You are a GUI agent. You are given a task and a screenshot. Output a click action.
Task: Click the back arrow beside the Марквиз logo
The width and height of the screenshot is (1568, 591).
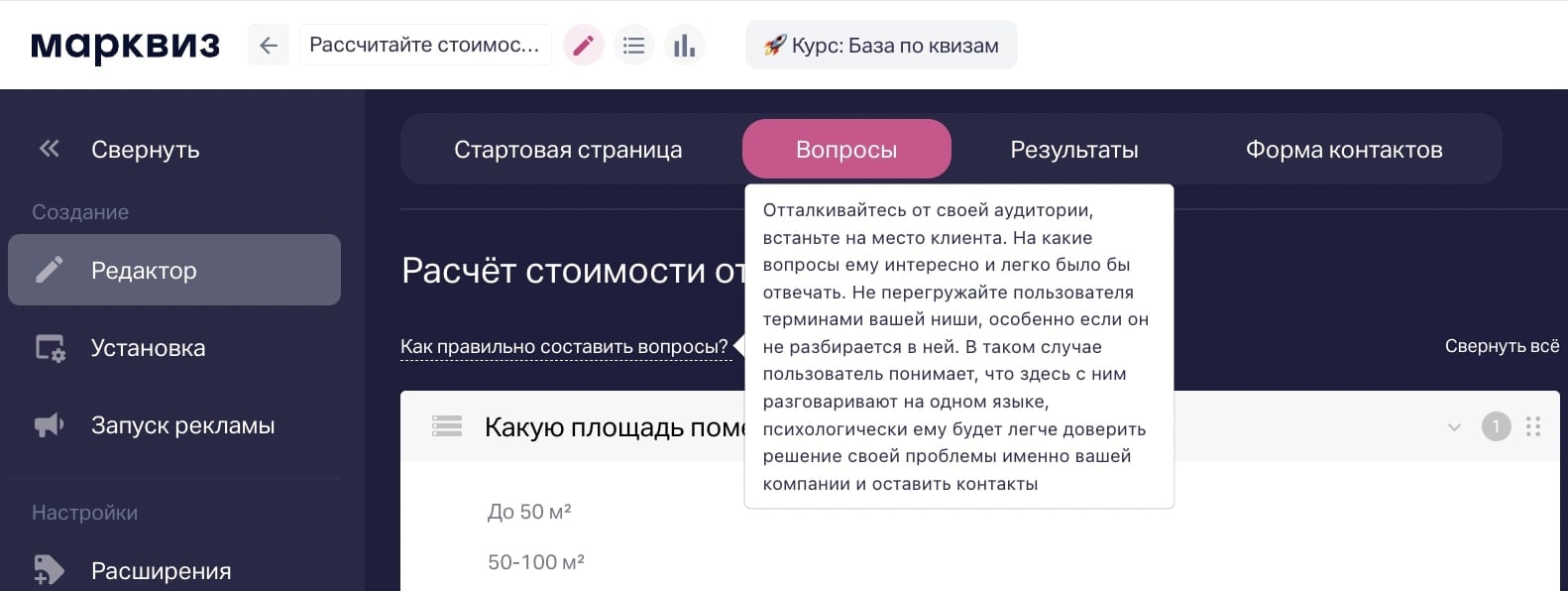(268, 45)
